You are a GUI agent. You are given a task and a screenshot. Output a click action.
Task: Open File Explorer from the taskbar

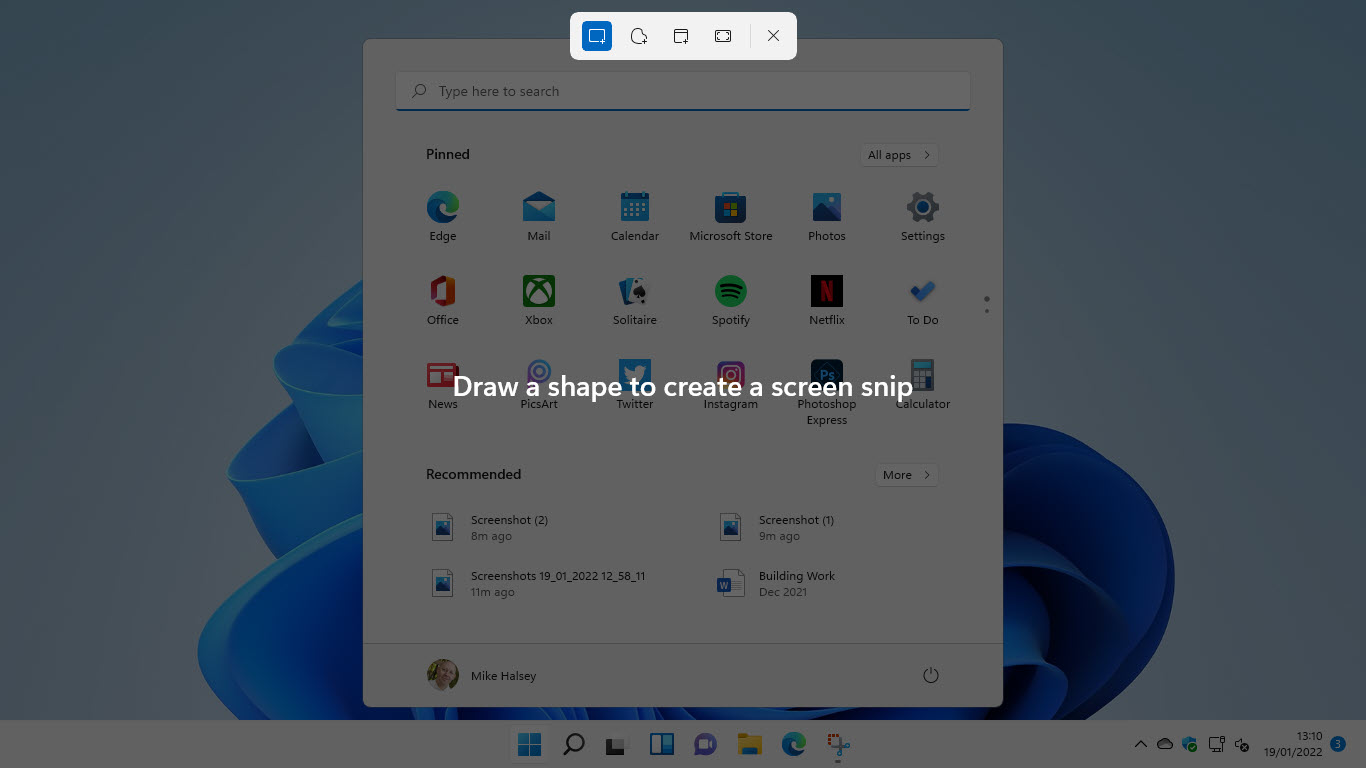click(x=749, y=744)
